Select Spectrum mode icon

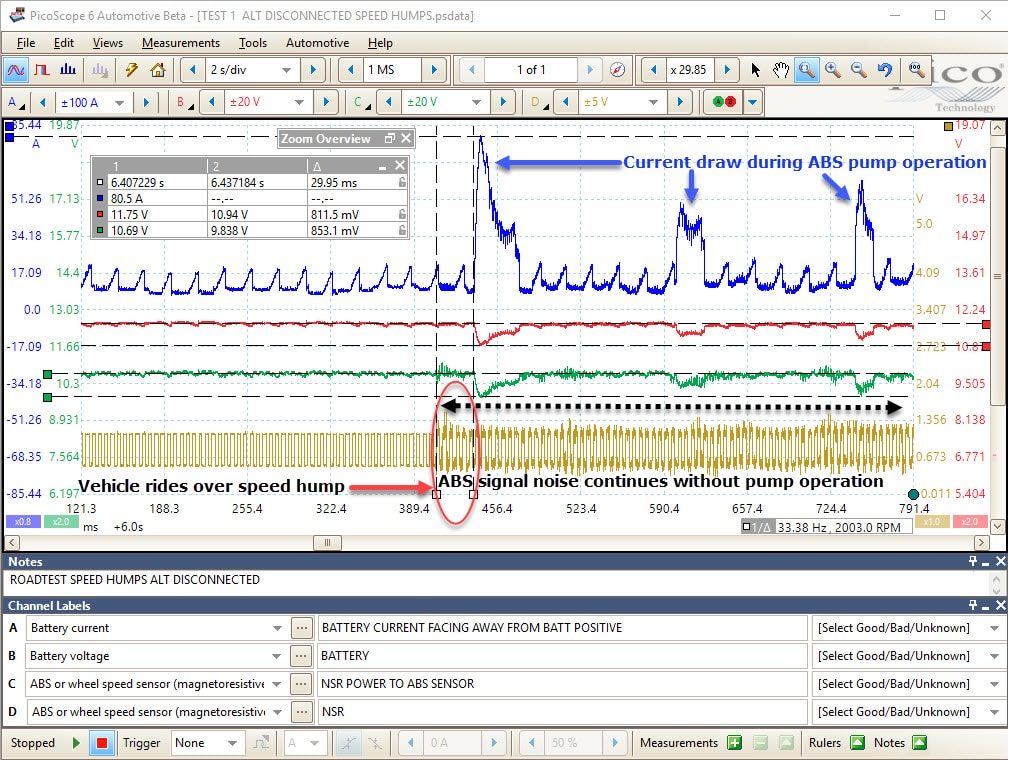coord(68,70)
